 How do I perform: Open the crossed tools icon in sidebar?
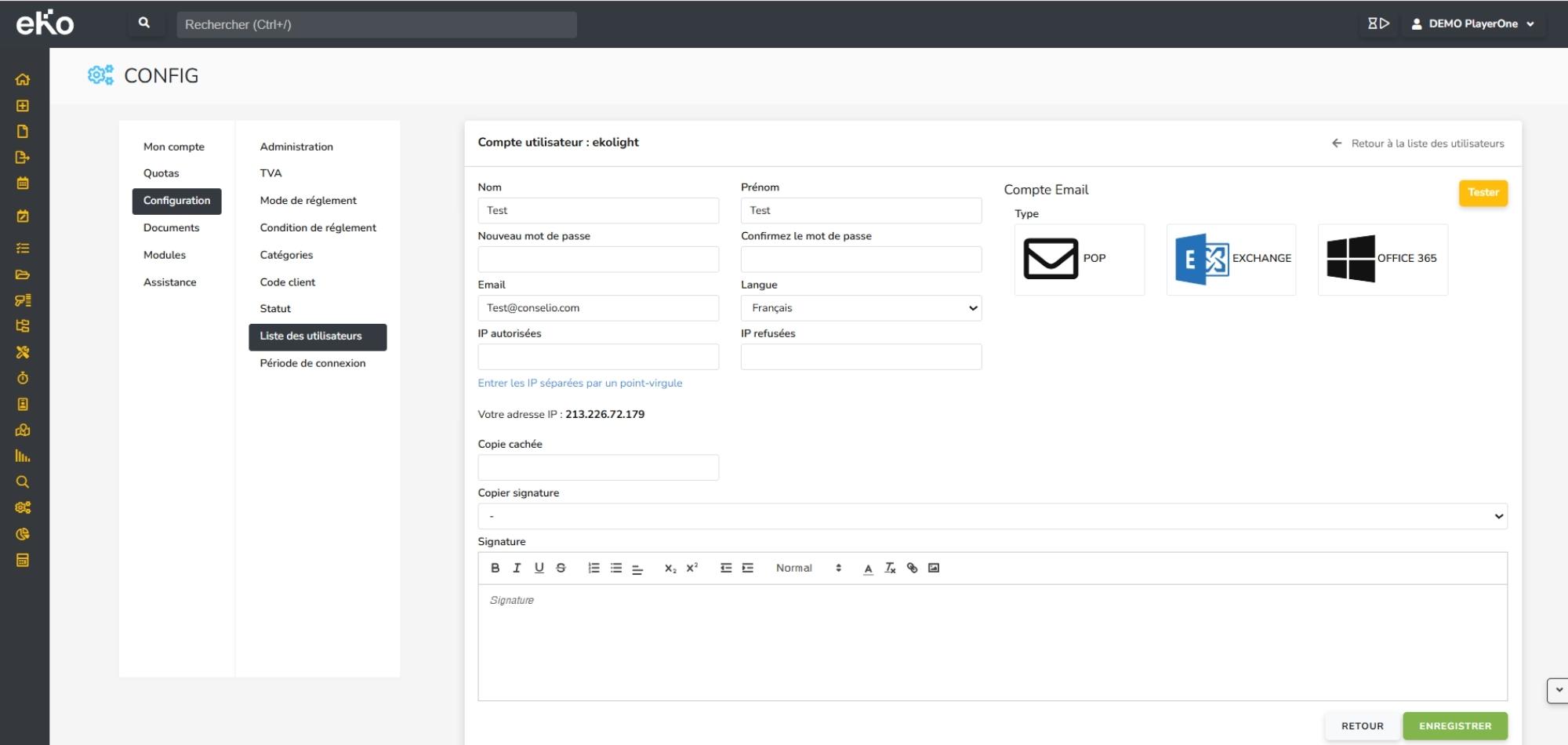tap(23, 352)
